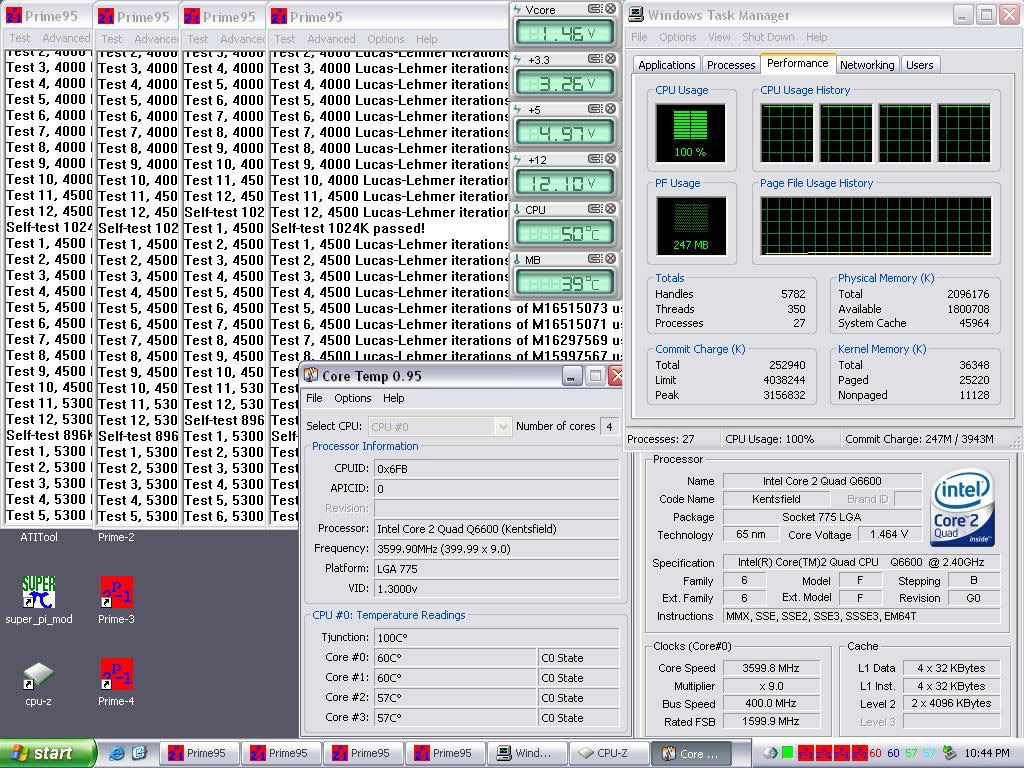Switch to the CPU-Z taskbar button
The height and width of the screenshot is (768, 1024).
pos(609,753)
